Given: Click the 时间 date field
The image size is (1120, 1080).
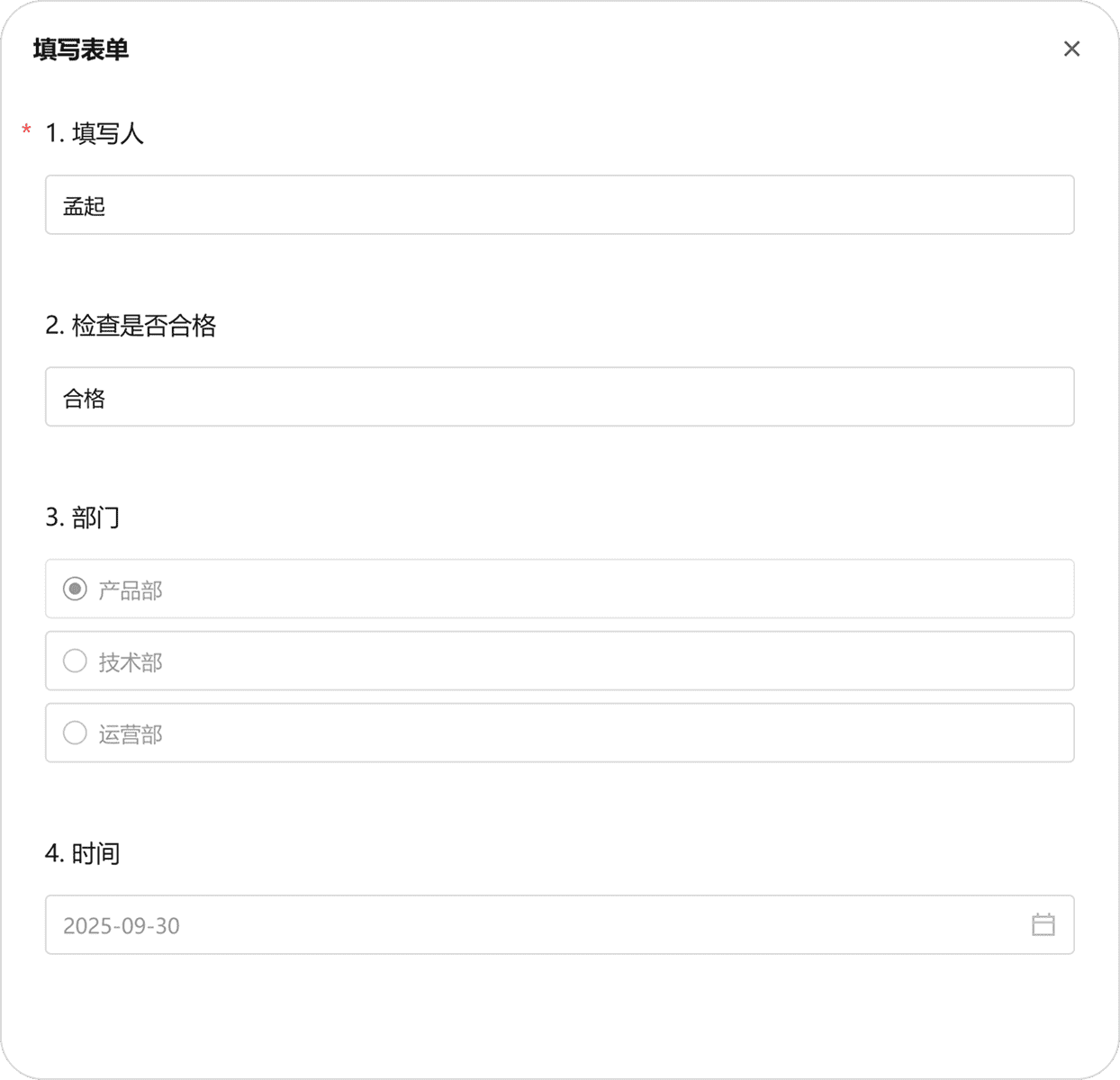Looking at the screenshot, I should 540,924.
